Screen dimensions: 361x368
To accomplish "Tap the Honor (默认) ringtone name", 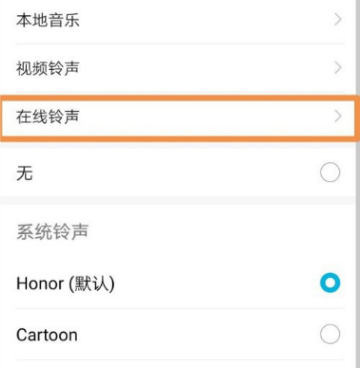I will point(65,284).
